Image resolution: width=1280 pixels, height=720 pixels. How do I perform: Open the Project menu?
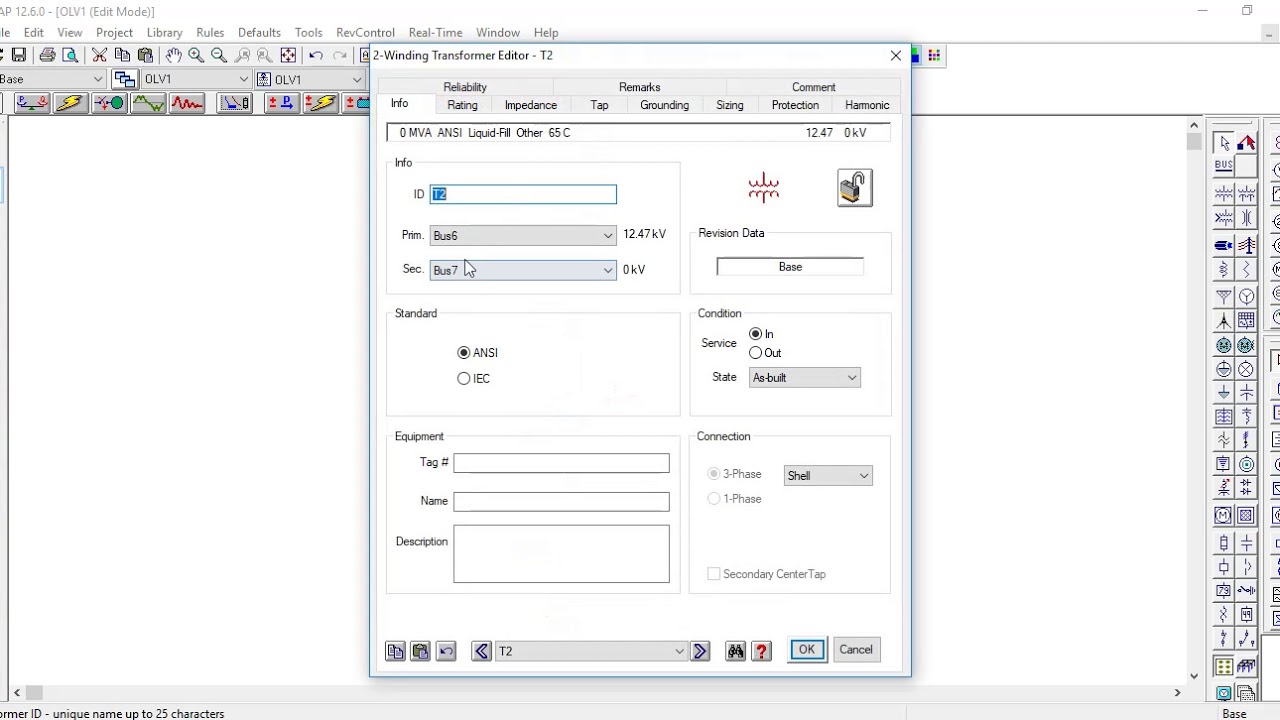[114, 33]
